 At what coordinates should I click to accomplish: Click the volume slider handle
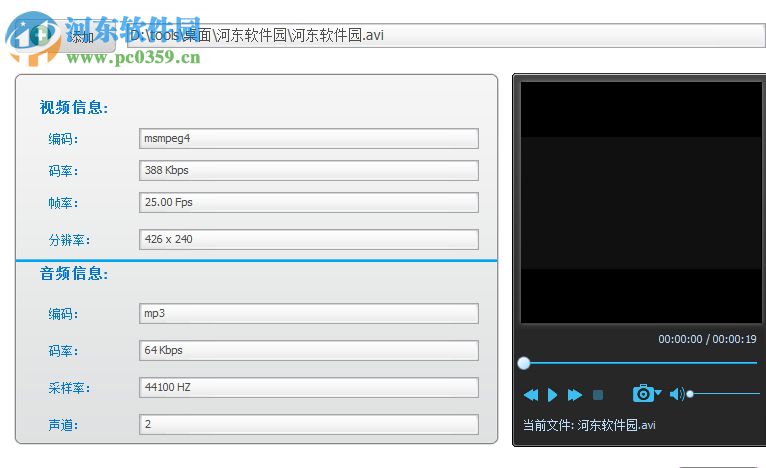[690, 394]
